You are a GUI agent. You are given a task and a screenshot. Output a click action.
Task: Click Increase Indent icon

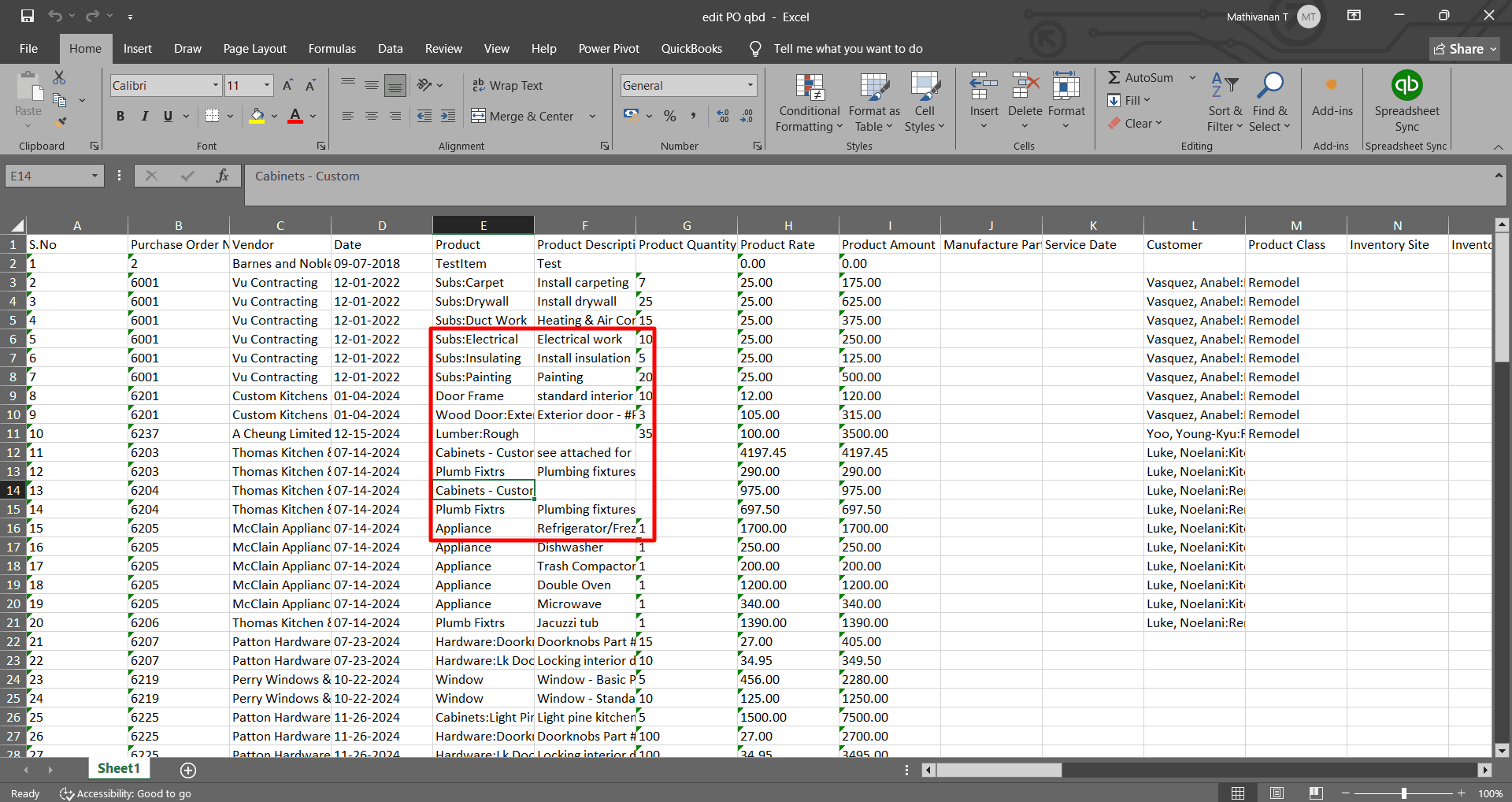point(448,116)
